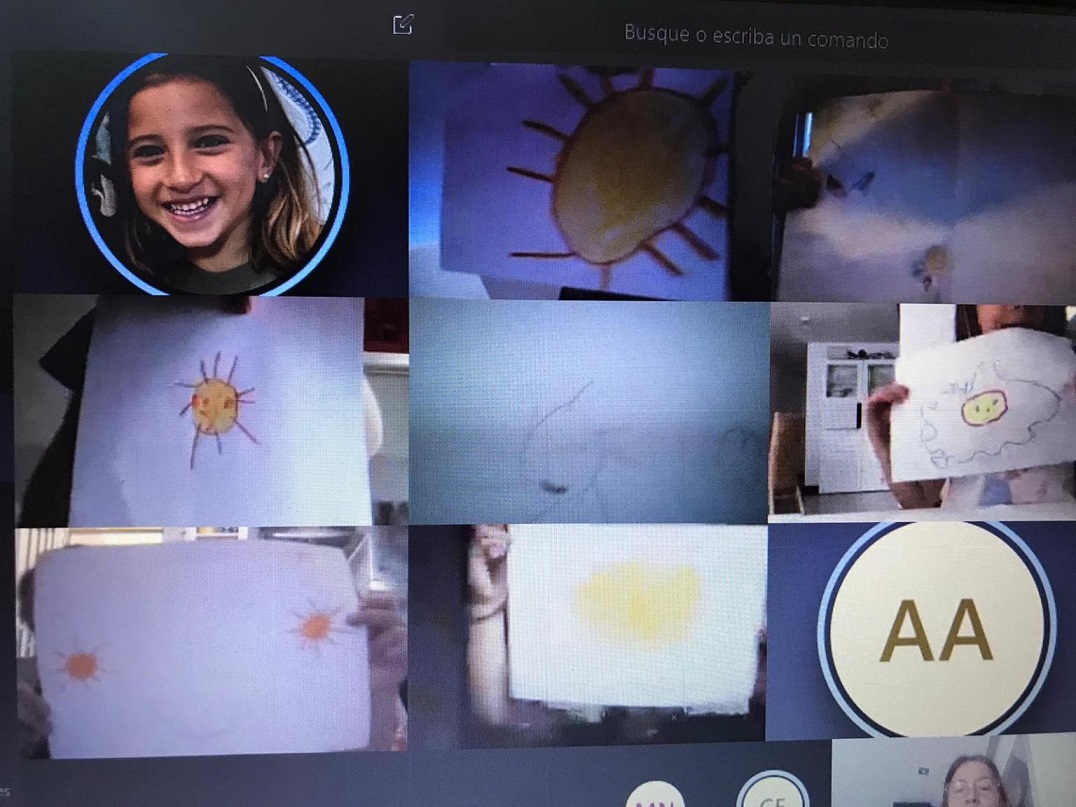Select the large AA participant avatar
The image size is (1076, 807).
pyautogui.click(x=936, y=630)
